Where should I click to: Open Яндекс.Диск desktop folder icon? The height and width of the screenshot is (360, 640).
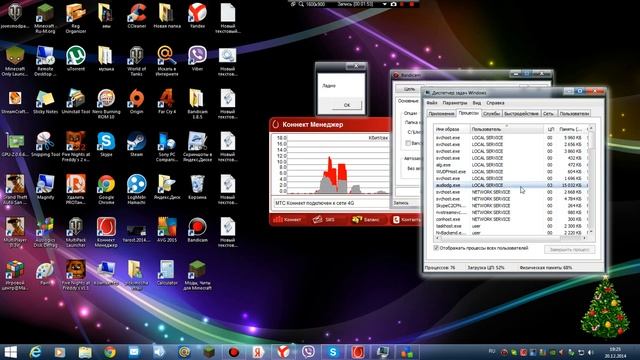tap(167, 187)
